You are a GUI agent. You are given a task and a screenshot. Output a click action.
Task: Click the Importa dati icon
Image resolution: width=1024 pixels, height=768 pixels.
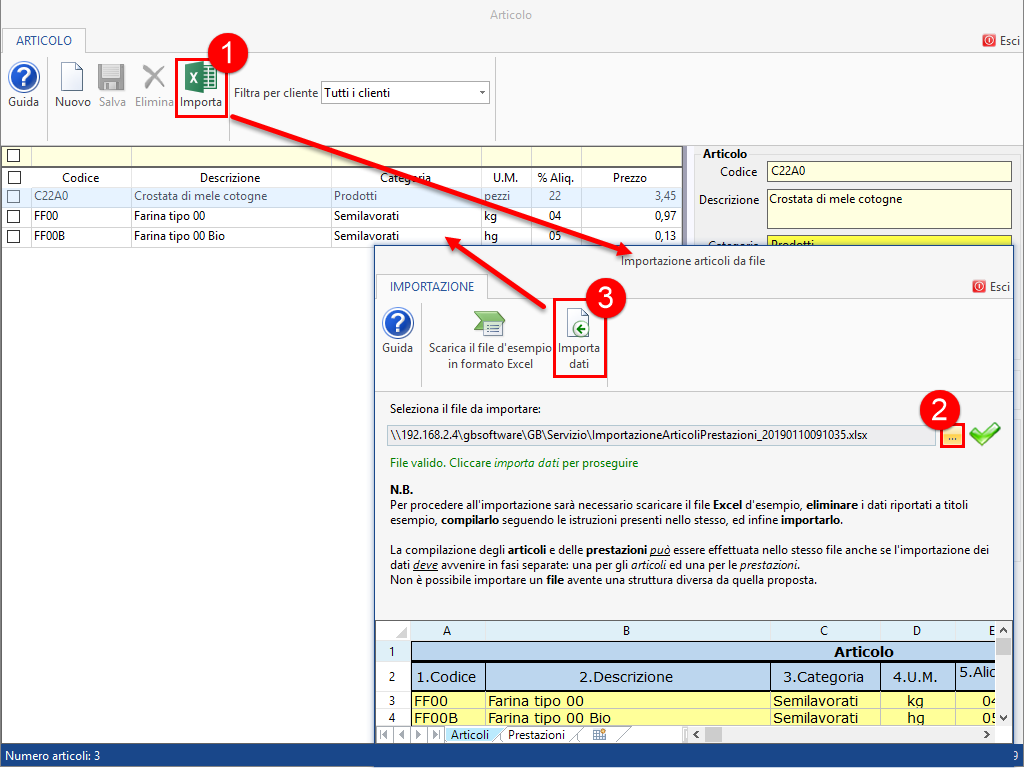click(x=579, y=324)
